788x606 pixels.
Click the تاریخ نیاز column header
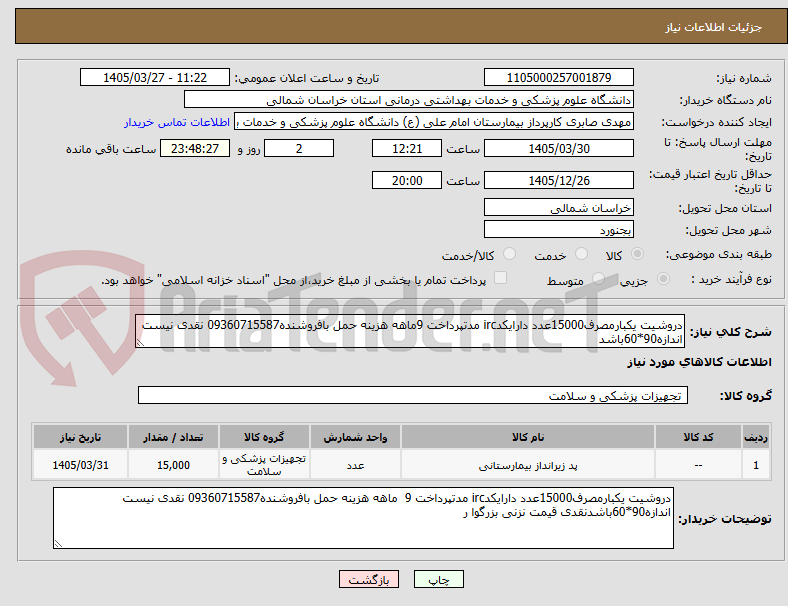point(80,437)
